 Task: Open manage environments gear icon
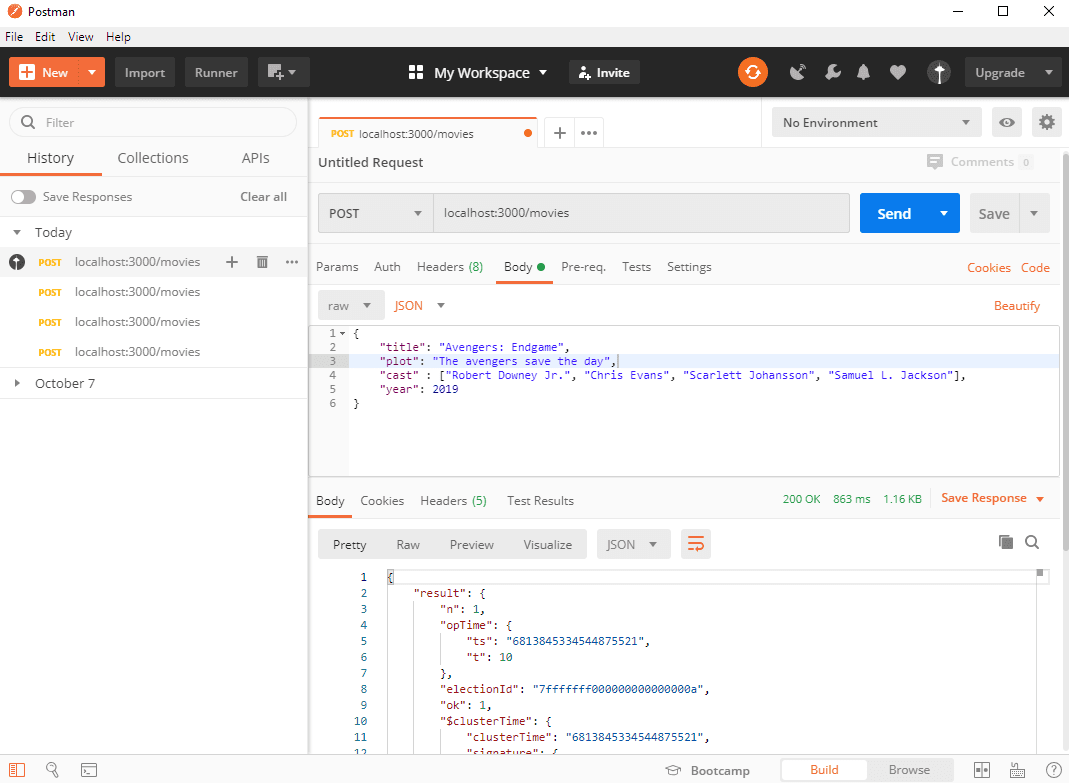1046,122
